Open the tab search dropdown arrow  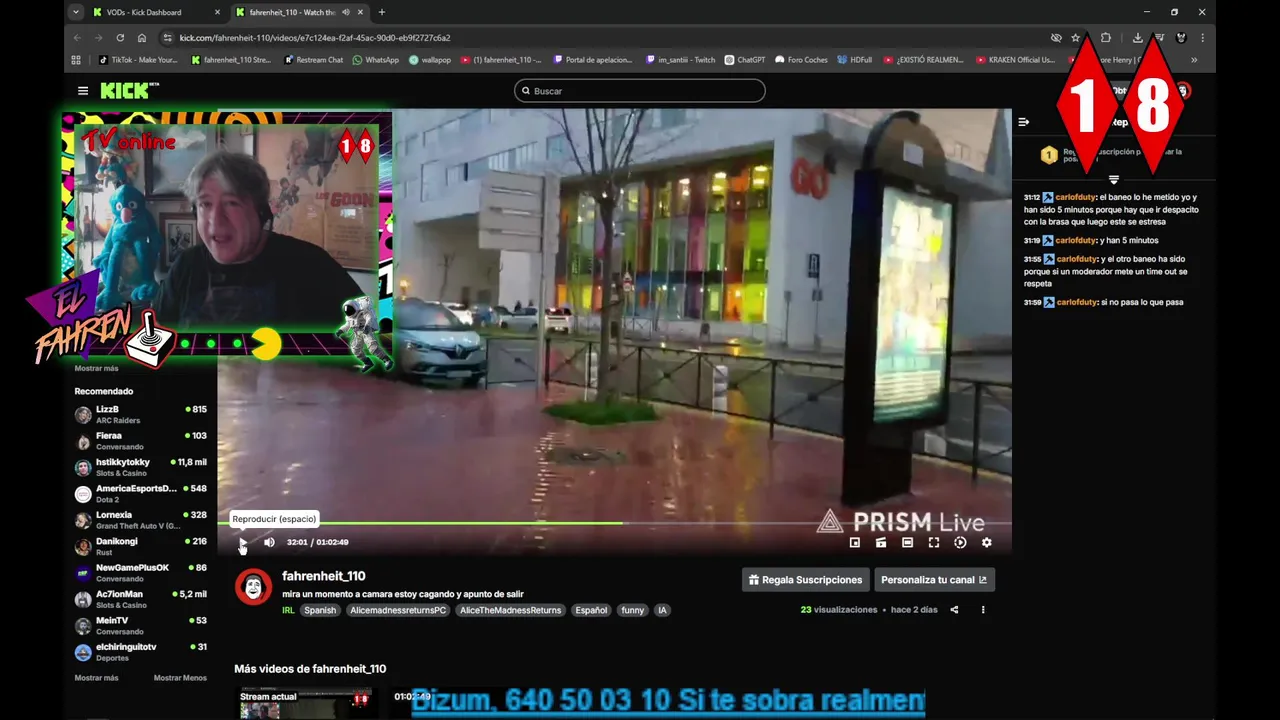point(76,12)
